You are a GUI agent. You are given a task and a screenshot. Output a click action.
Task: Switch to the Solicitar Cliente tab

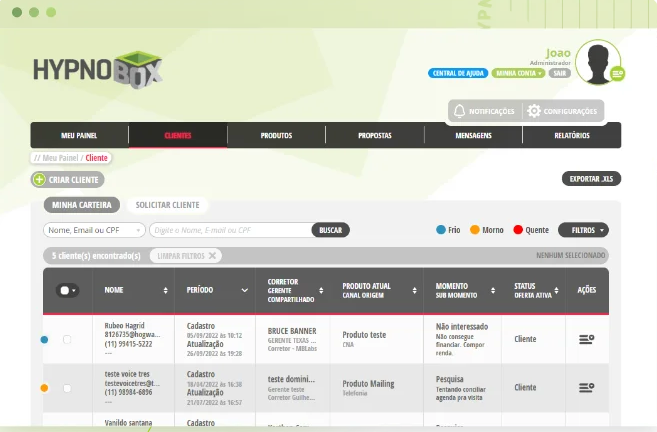(167, 205)
